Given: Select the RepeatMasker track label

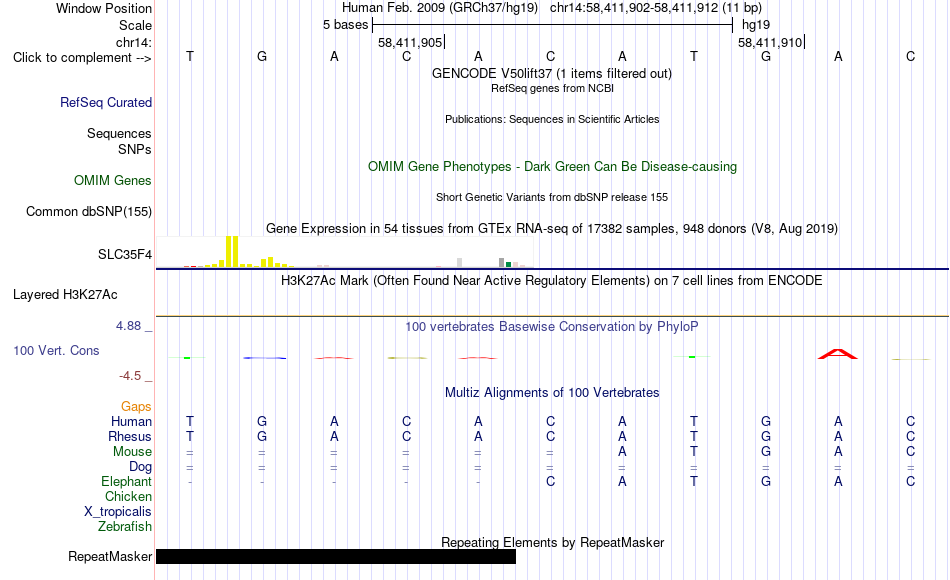Looking at the screenshot, I should 110,556.
